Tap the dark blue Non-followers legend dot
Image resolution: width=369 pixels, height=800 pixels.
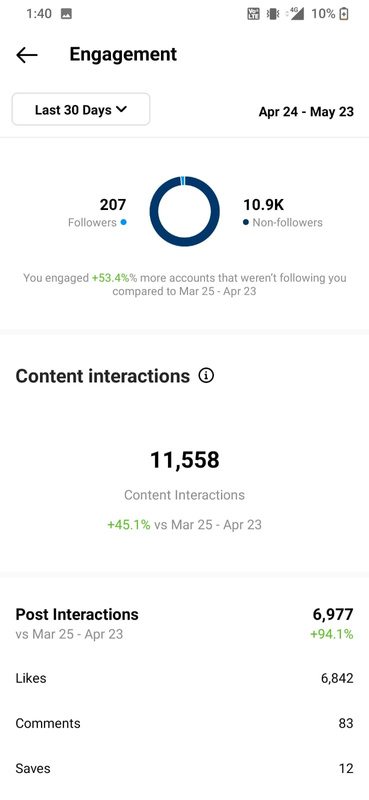tap(246, 222)
